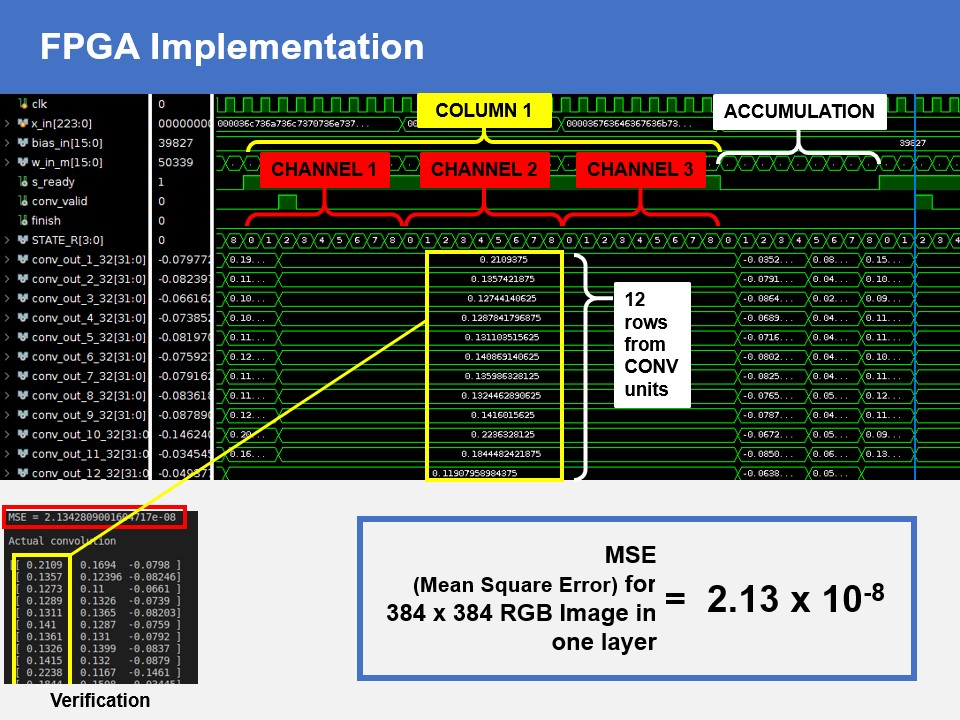The width and height of the screenshot is (960, 720).
Task: Expand the w_in_m[15:0] bus
Action: pos(8,162)
